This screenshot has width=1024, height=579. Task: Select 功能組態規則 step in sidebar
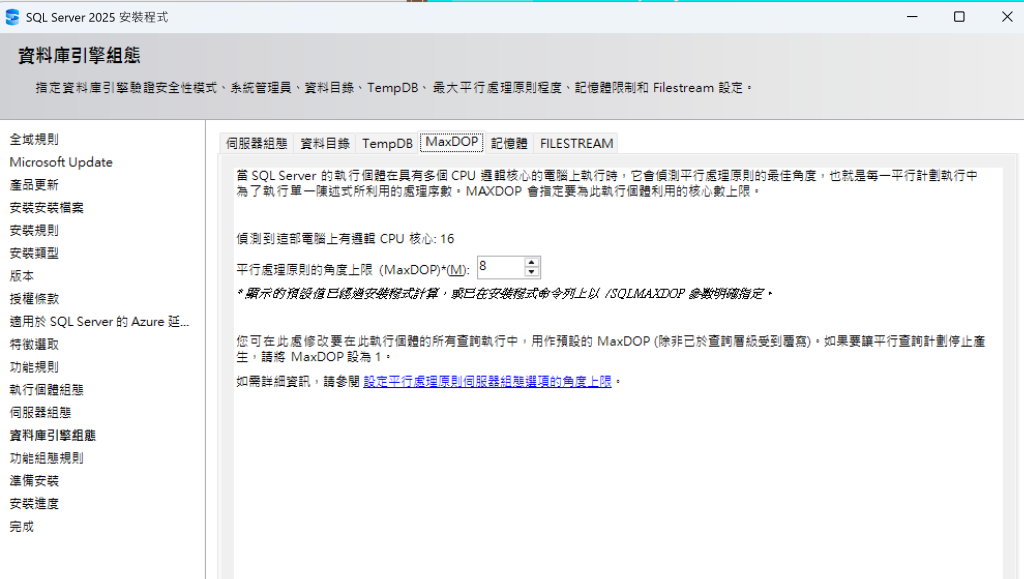click(x=46, y=458)
